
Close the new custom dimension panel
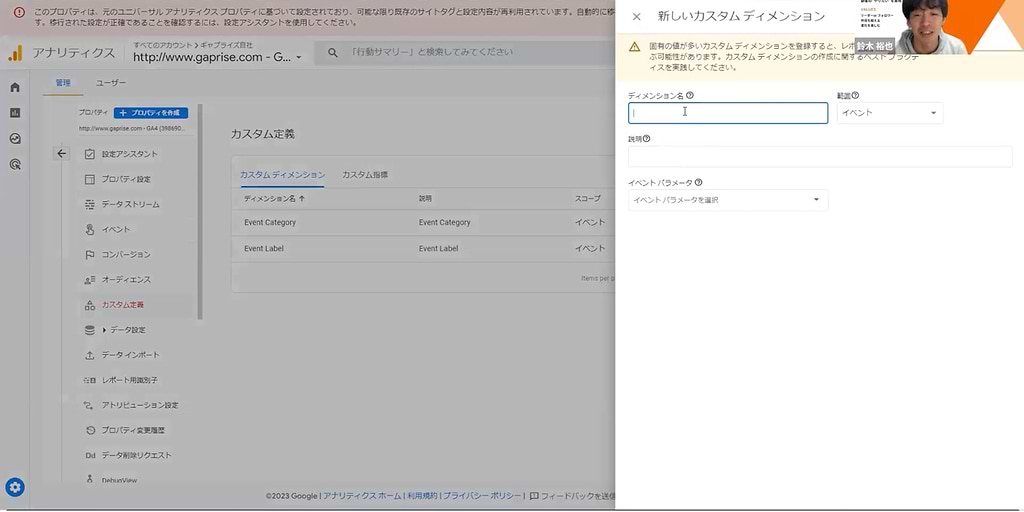click(x=636, y=16)
